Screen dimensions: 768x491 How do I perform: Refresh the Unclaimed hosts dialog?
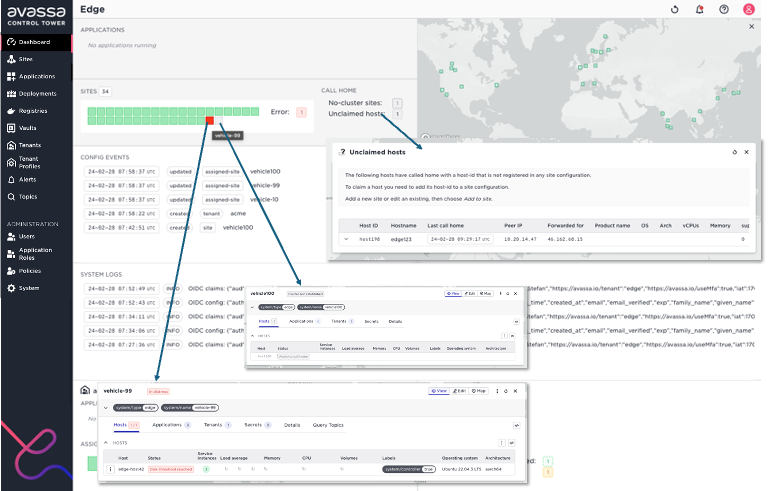point(734,152)
